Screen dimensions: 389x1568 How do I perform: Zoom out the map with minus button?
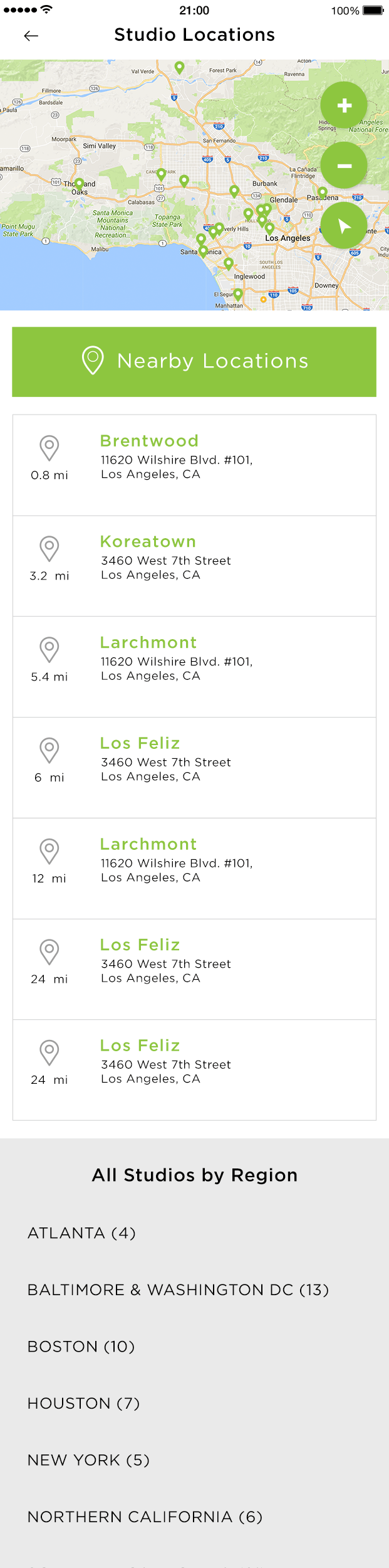[x=344, y=166]
